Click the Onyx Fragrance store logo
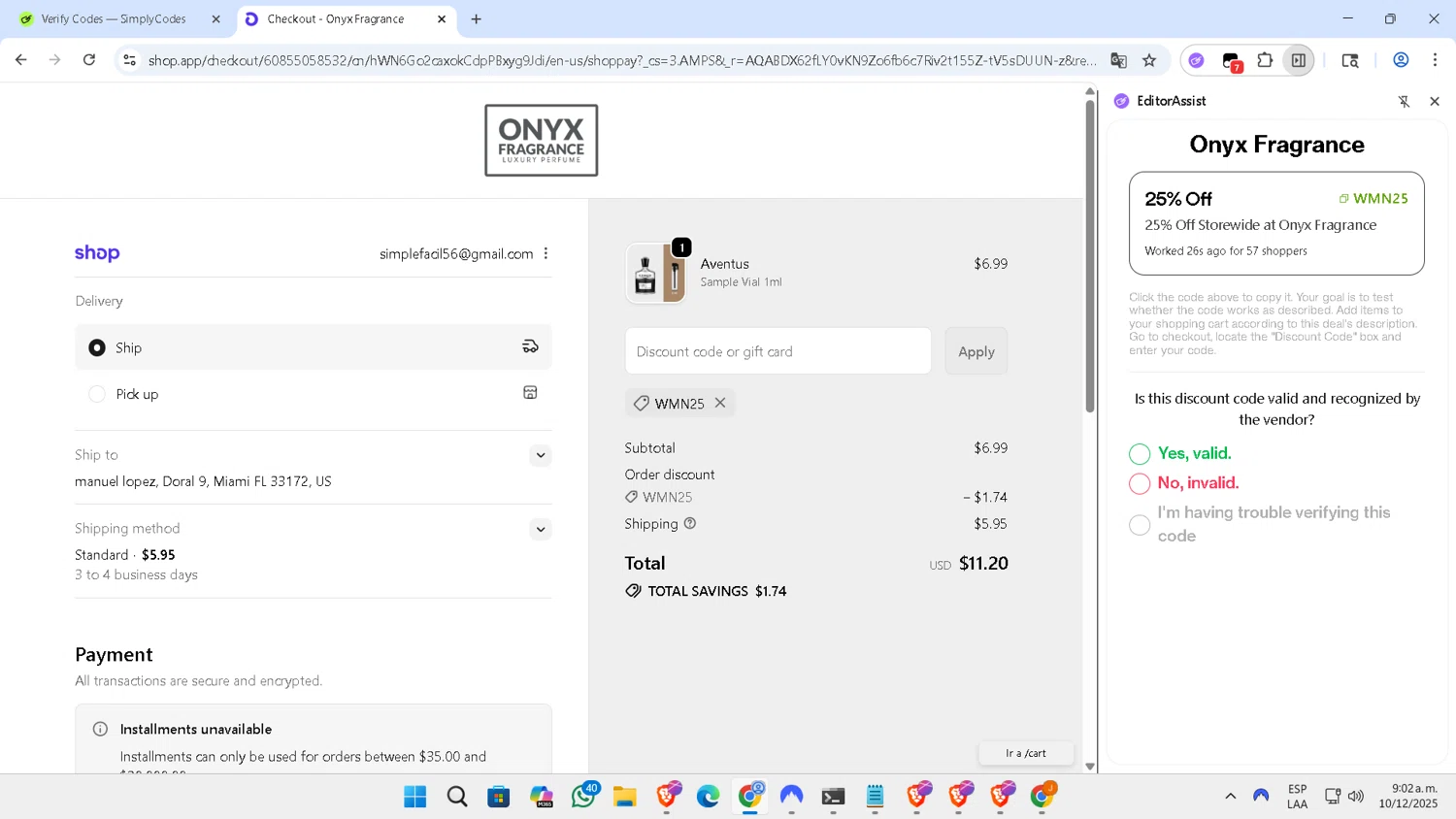The image size is (1456, 819). tap(542, 141)
